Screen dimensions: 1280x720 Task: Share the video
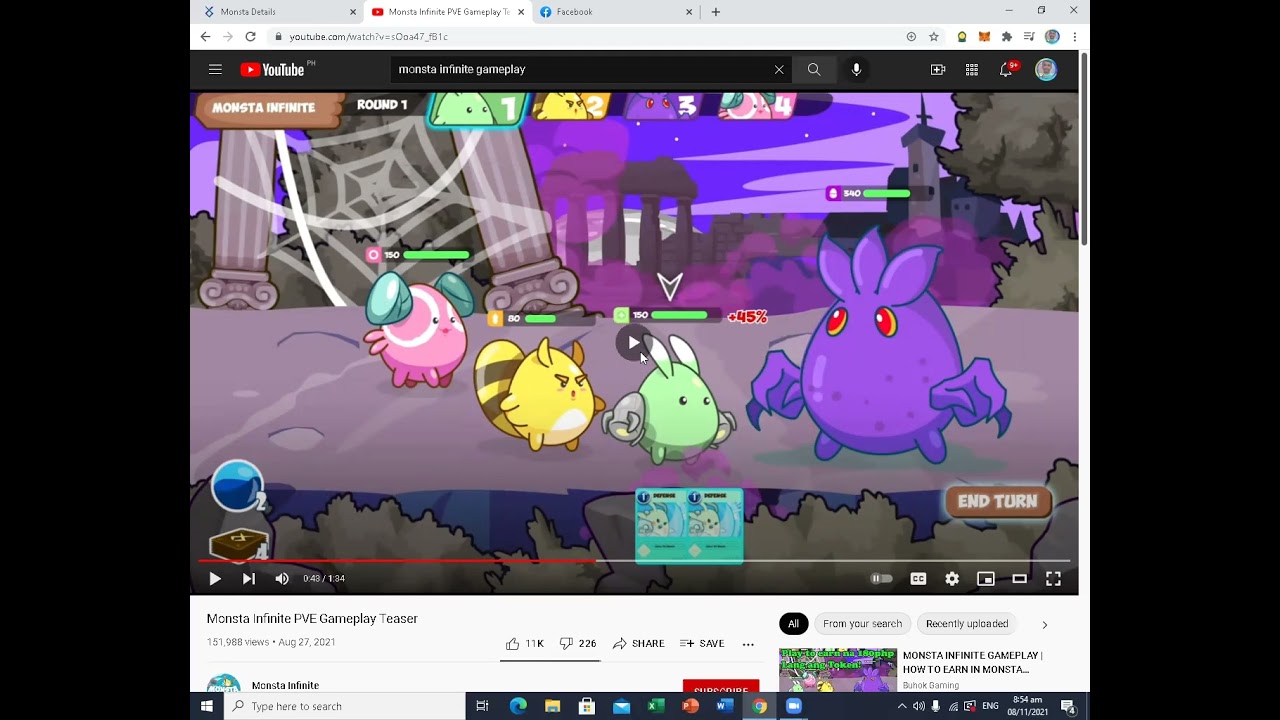coord(639,643)
